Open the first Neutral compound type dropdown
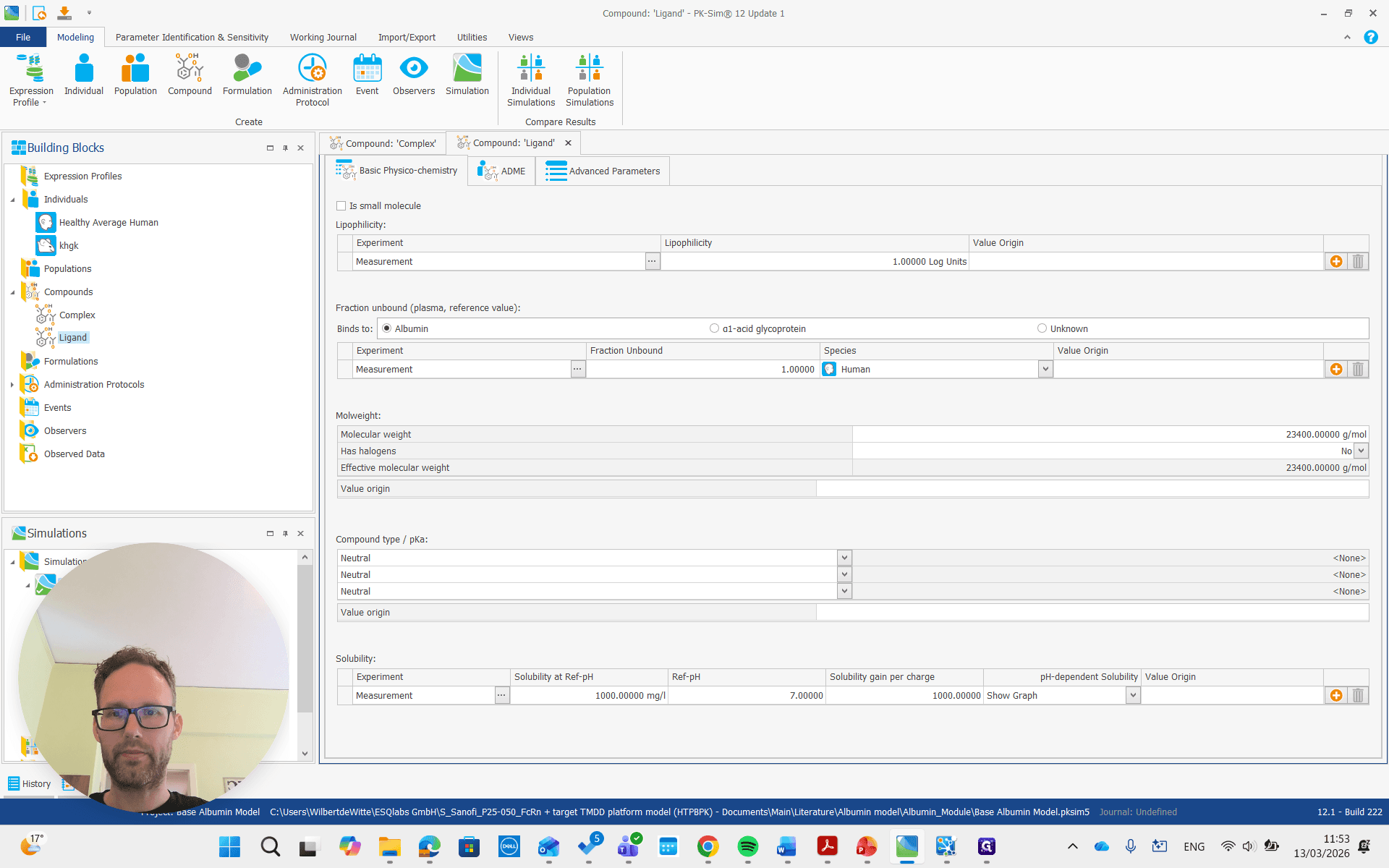 (x=844, y=558)
